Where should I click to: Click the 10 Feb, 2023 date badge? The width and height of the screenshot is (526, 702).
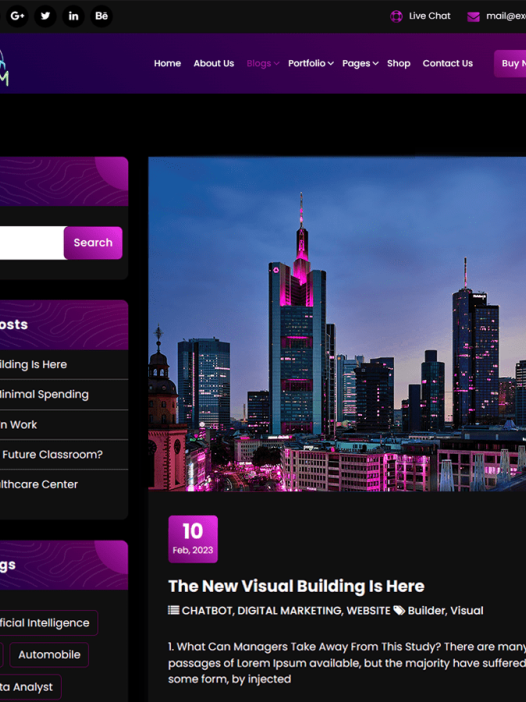coord(193,539)
